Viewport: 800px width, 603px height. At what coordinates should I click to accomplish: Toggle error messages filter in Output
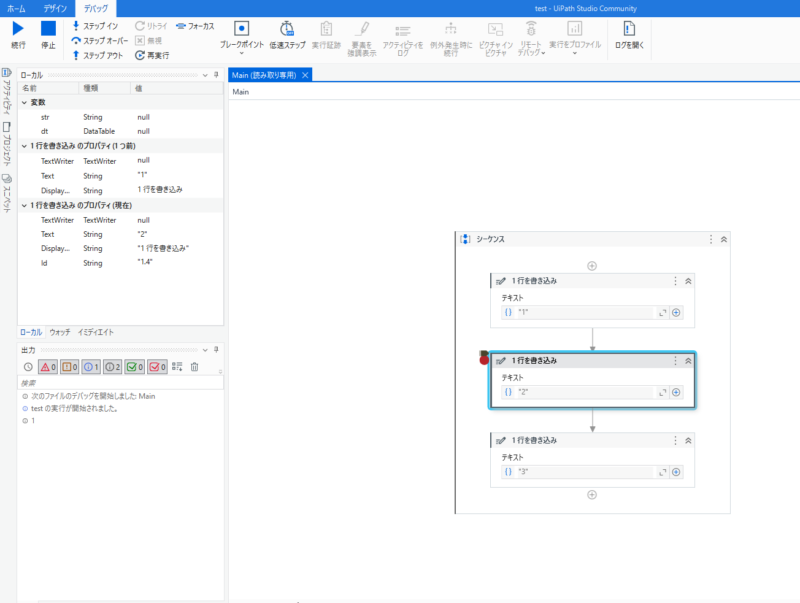click(x=48, y=367)
